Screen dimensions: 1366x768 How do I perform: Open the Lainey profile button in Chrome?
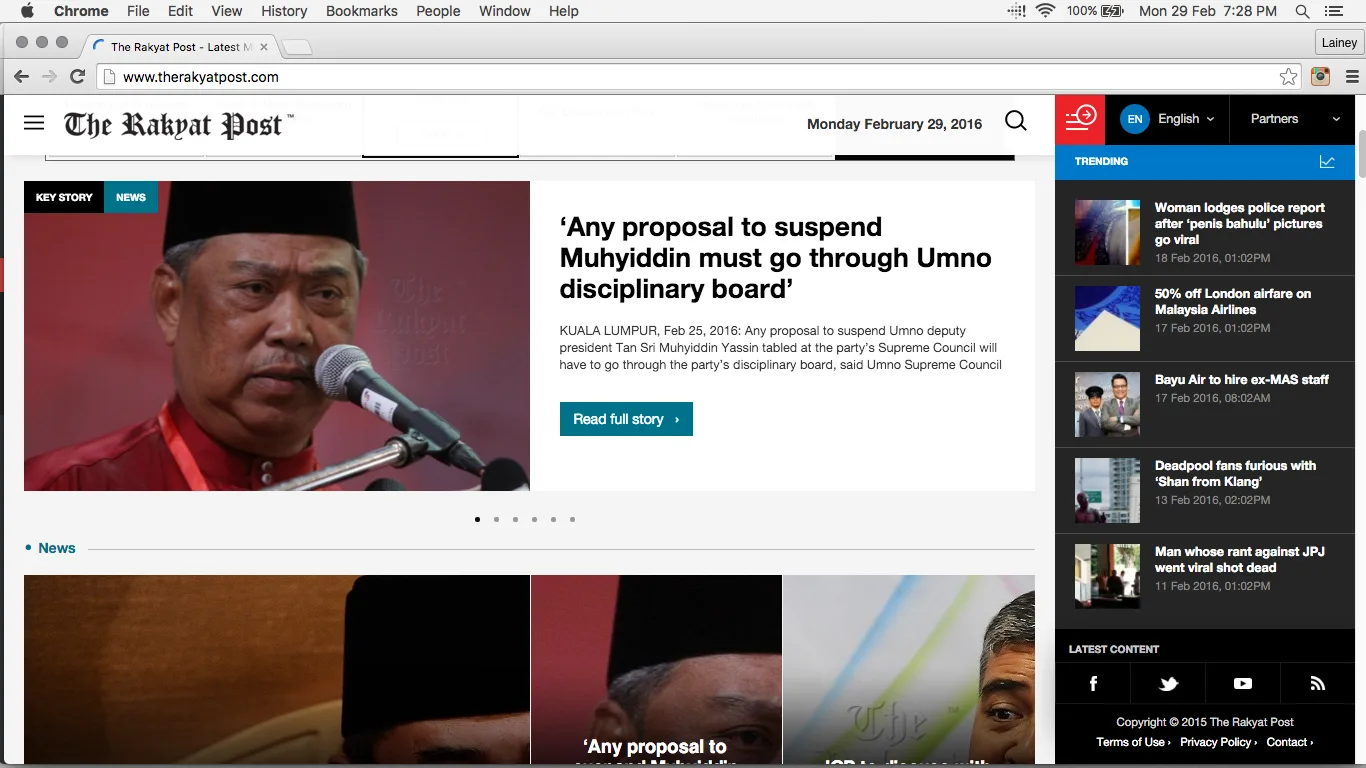click(x=1338, y=43)
